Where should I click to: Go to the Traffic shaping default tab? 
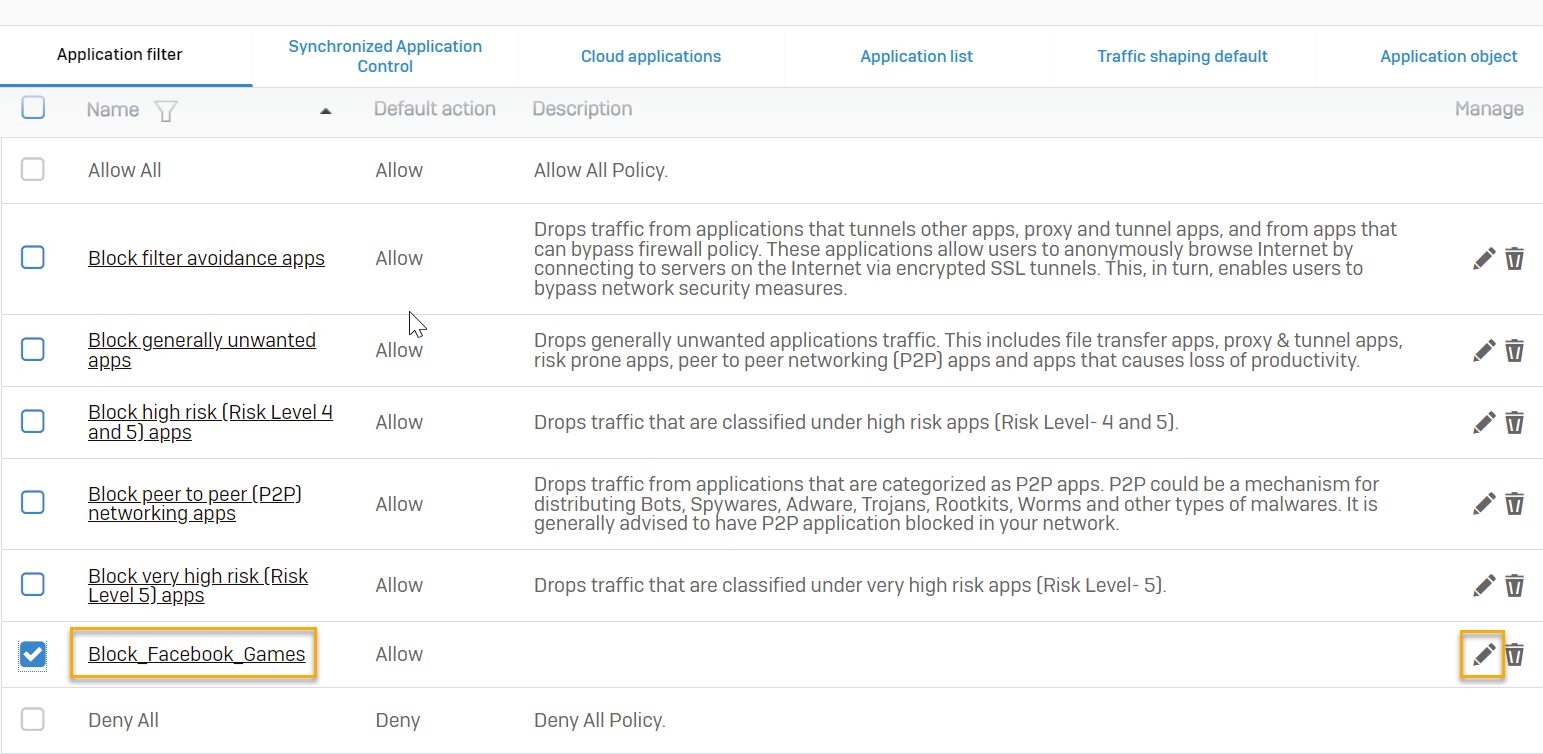click(1182, 56)
